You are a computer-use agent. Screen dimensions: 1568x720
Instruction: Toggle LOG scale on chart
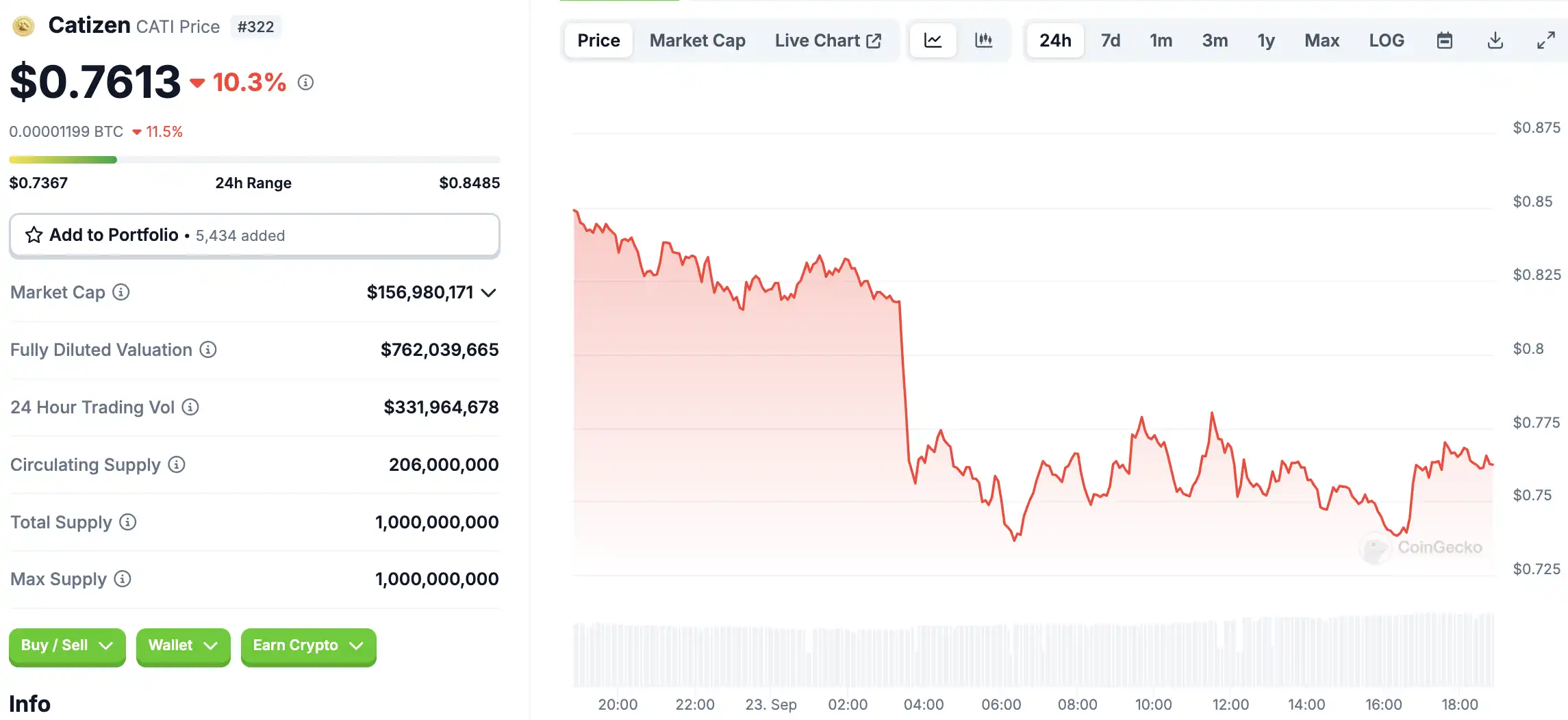pyautogui.click(x=1387, y=40)
